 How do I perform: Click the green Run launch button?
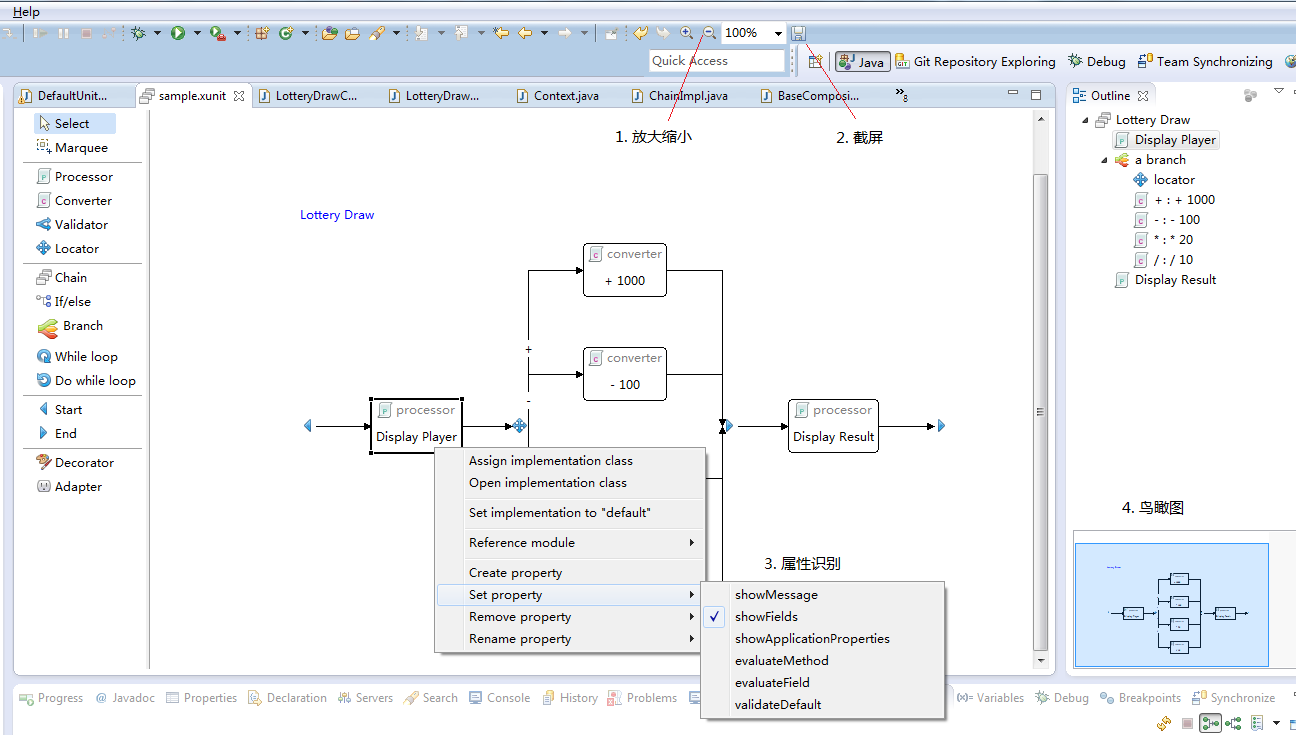coord(178,33)
